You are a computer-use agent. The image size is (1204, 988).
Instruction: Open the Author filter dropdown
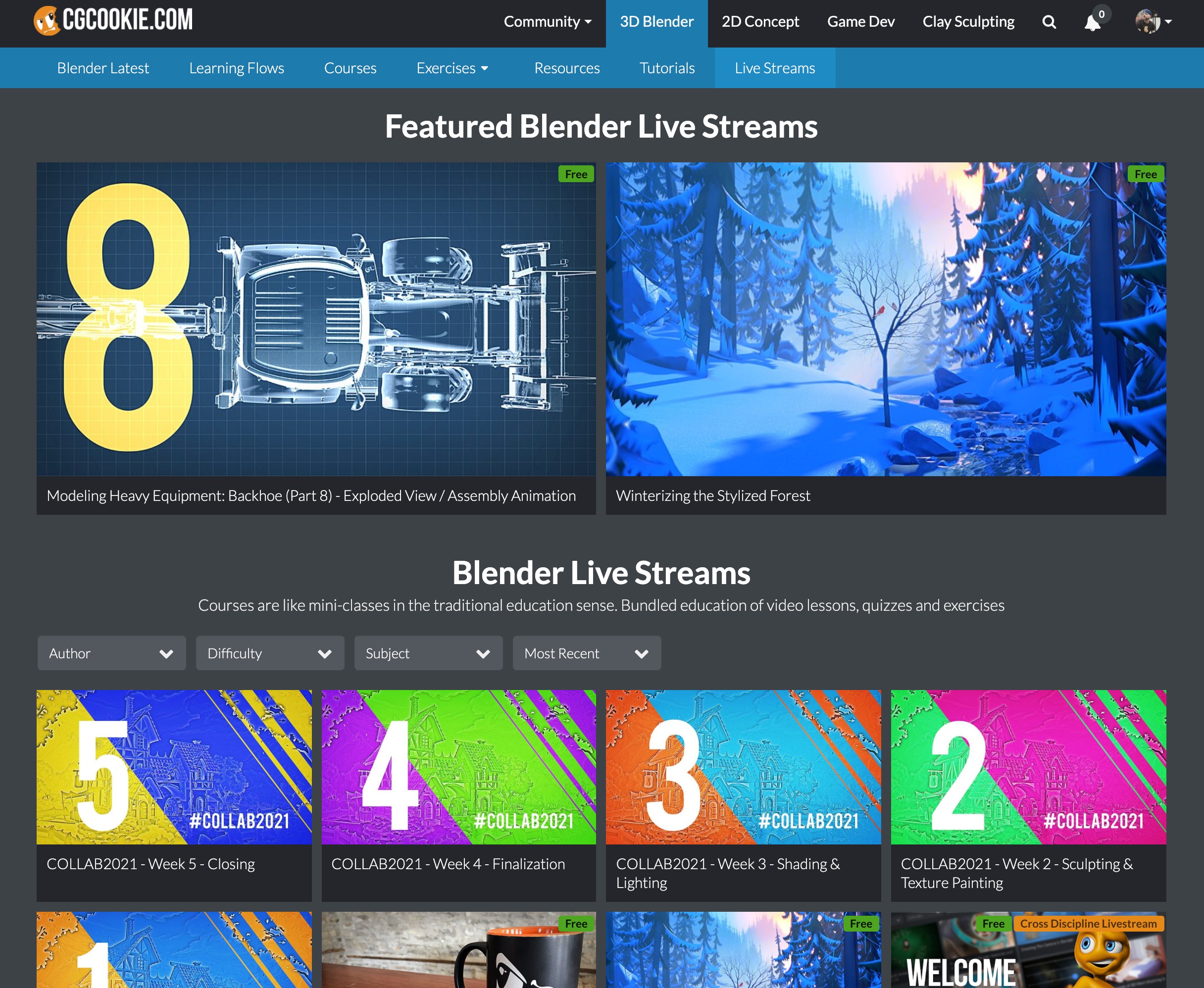click(x=111, y=653)
